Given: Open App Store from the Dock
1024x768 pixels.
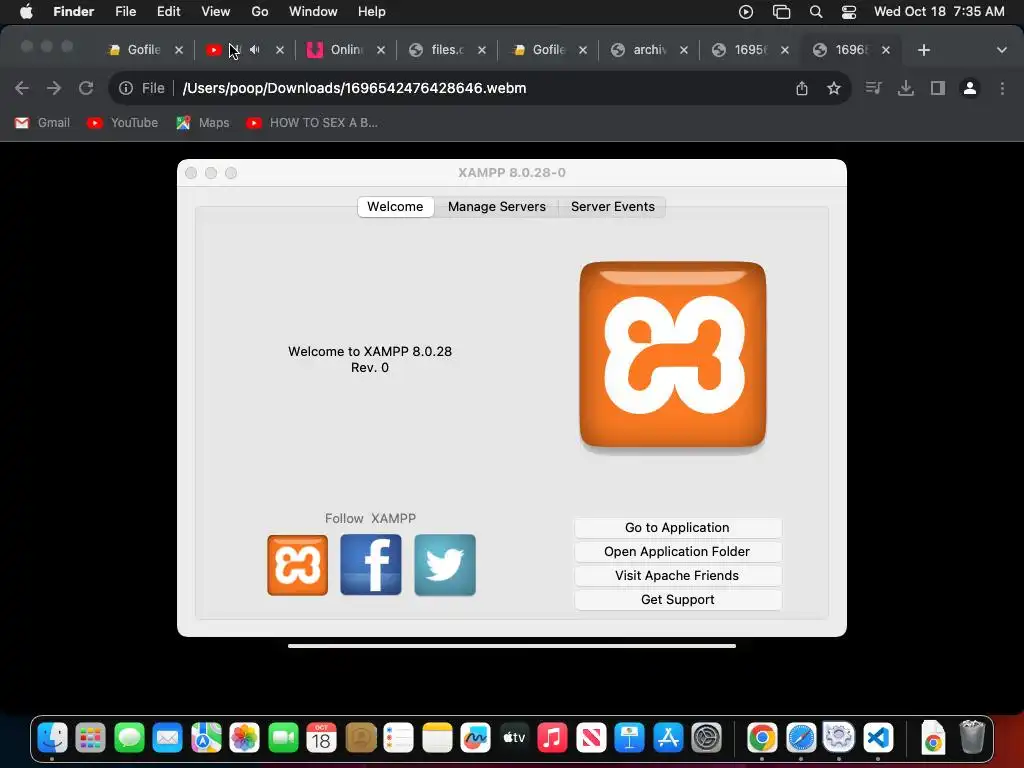Looking at the screenshot, I should 667,738.
